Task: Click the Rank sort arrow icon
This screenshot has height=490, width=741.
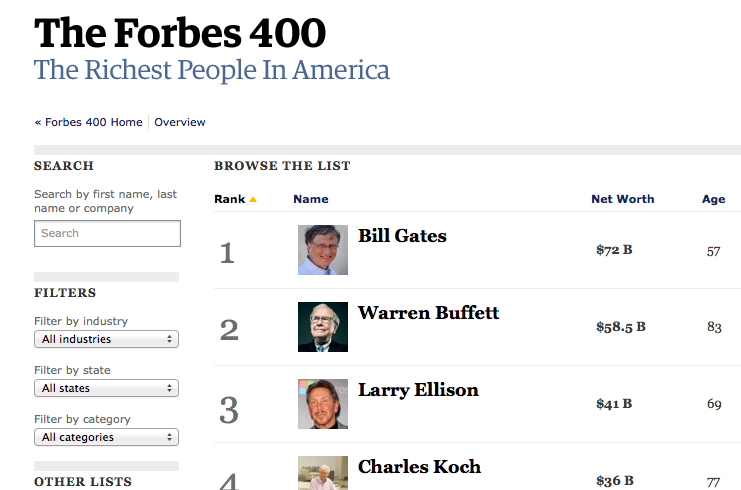Action: (253, 199)
